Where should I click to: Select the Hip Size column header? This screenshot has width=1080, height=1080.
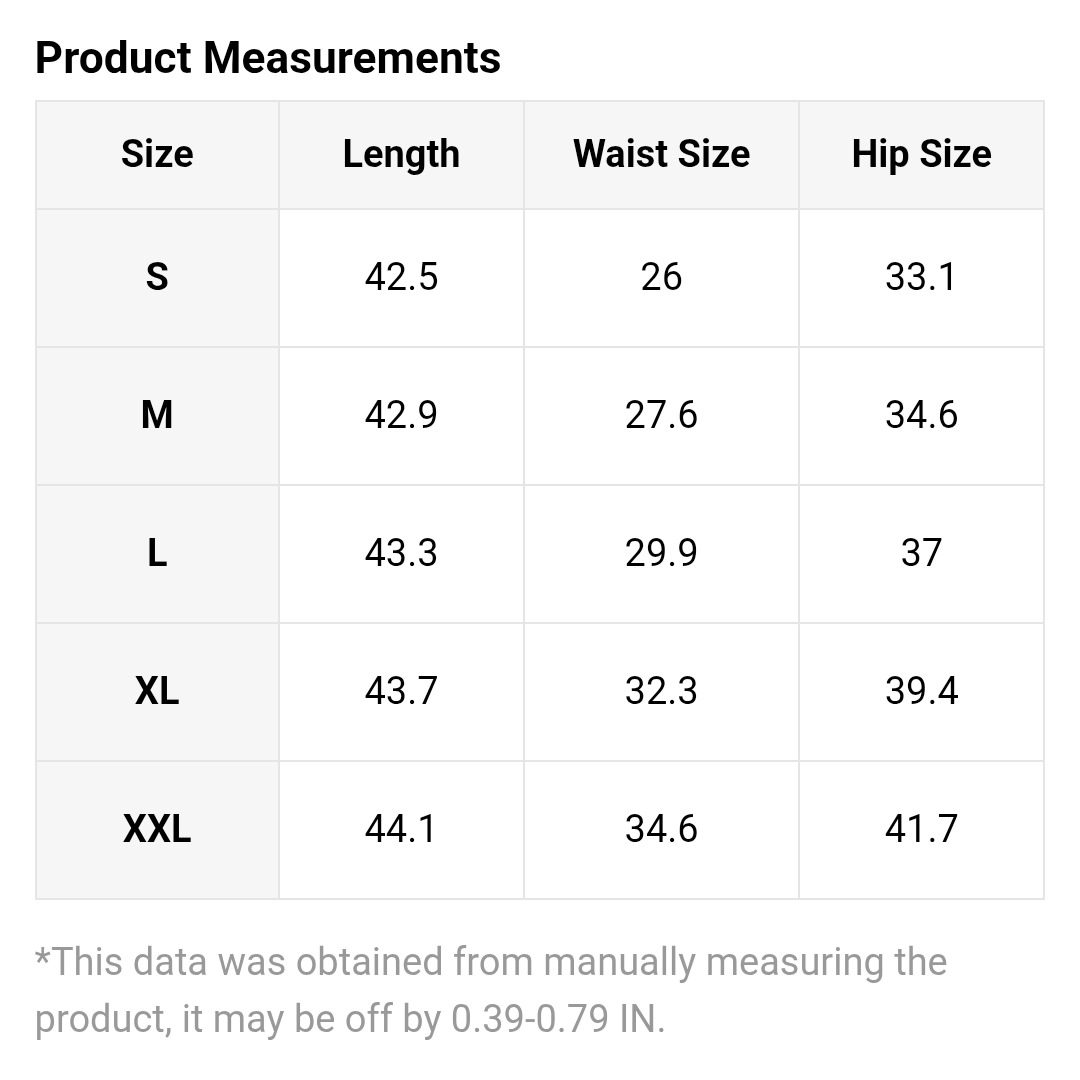921,154
